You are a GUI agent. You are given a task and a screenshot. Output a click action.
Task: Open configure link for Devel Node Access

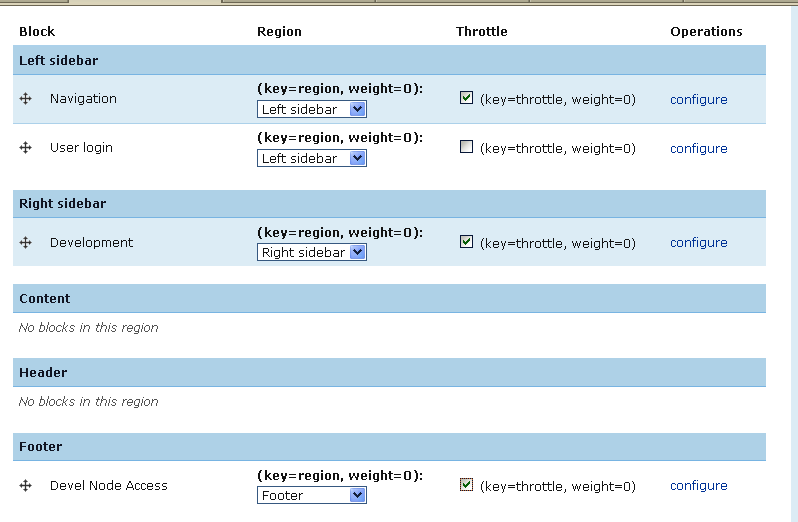pyautogui.click(x=698, y=486)
